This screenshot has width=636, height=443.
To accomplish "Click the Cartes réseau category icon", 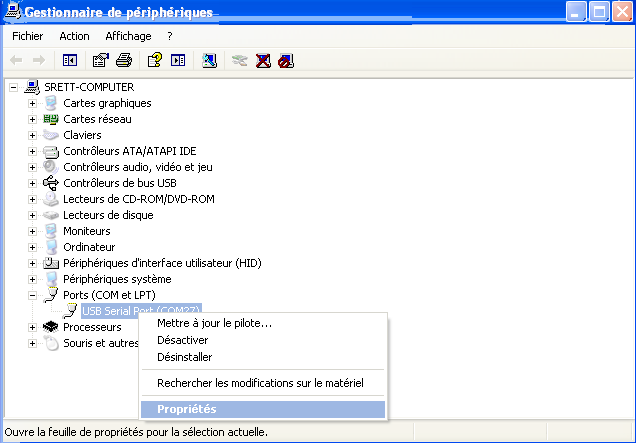I will [51, 119].
